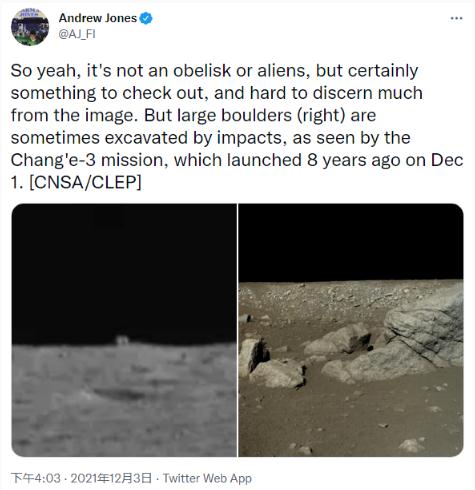Click the white divider between the photos
This screenshot has width=475, height=490.
(237, 330)
